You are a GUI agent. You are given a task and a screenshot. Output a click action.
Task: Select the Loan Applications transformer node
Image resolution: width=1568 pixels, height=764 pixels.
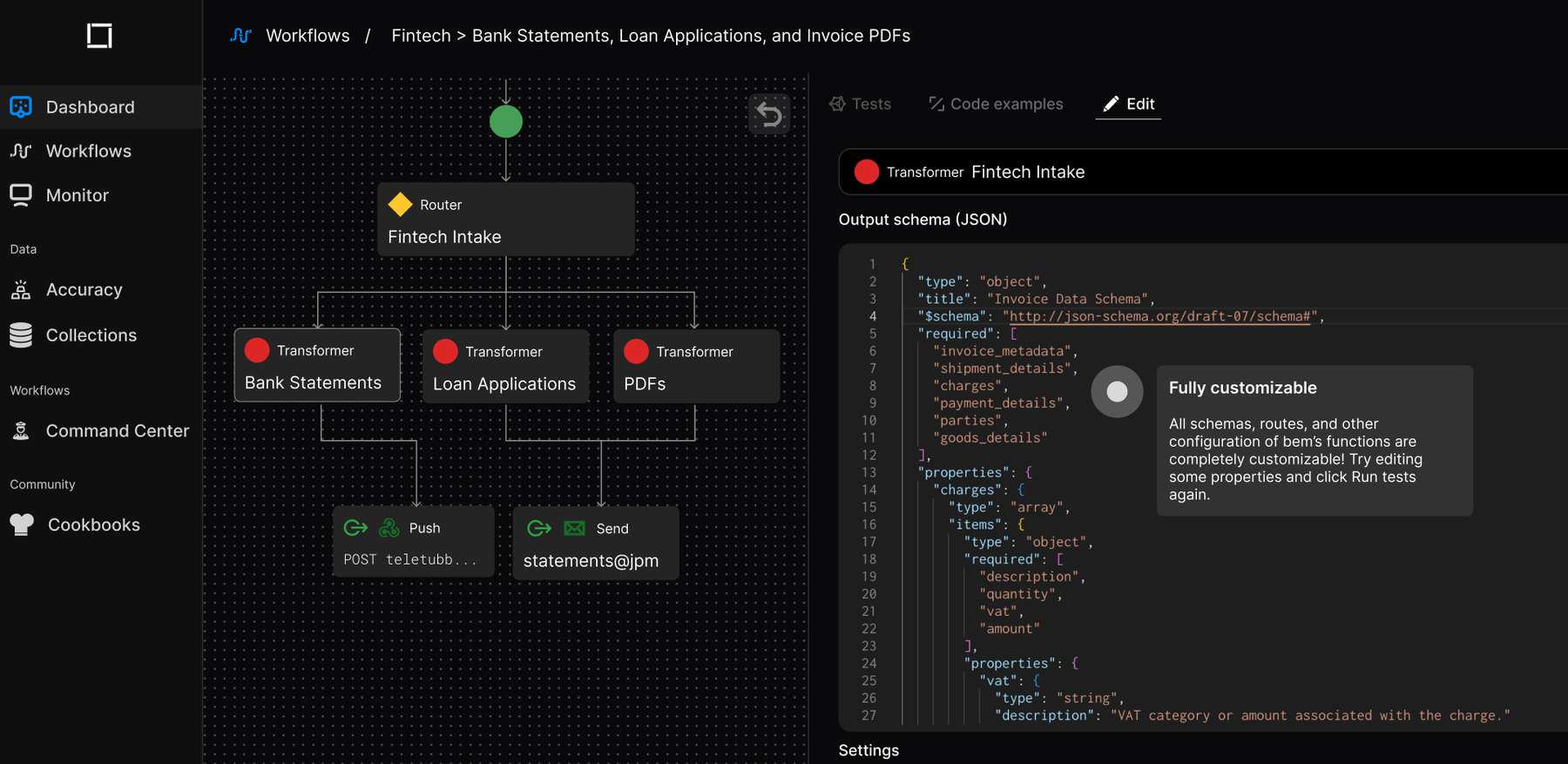point(506,367)
